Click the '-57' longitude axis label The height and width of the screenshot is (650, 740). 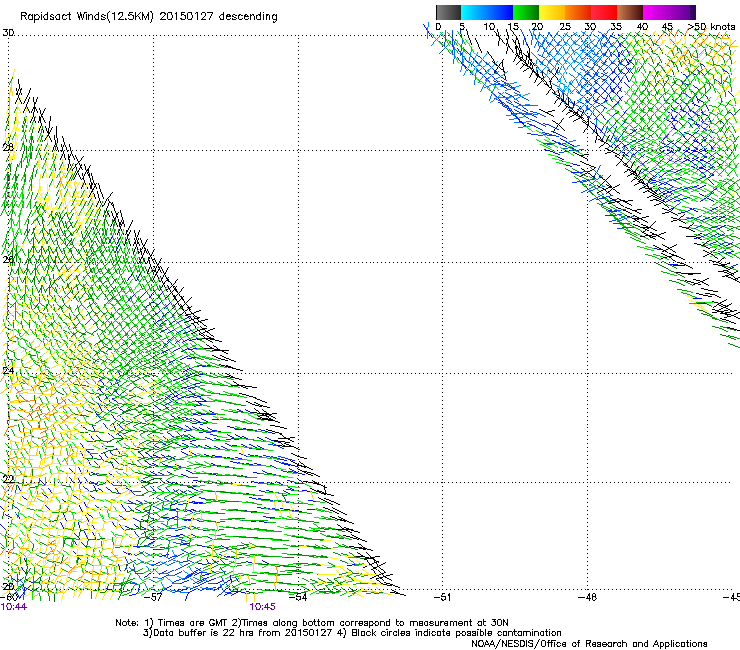(153, 597)
